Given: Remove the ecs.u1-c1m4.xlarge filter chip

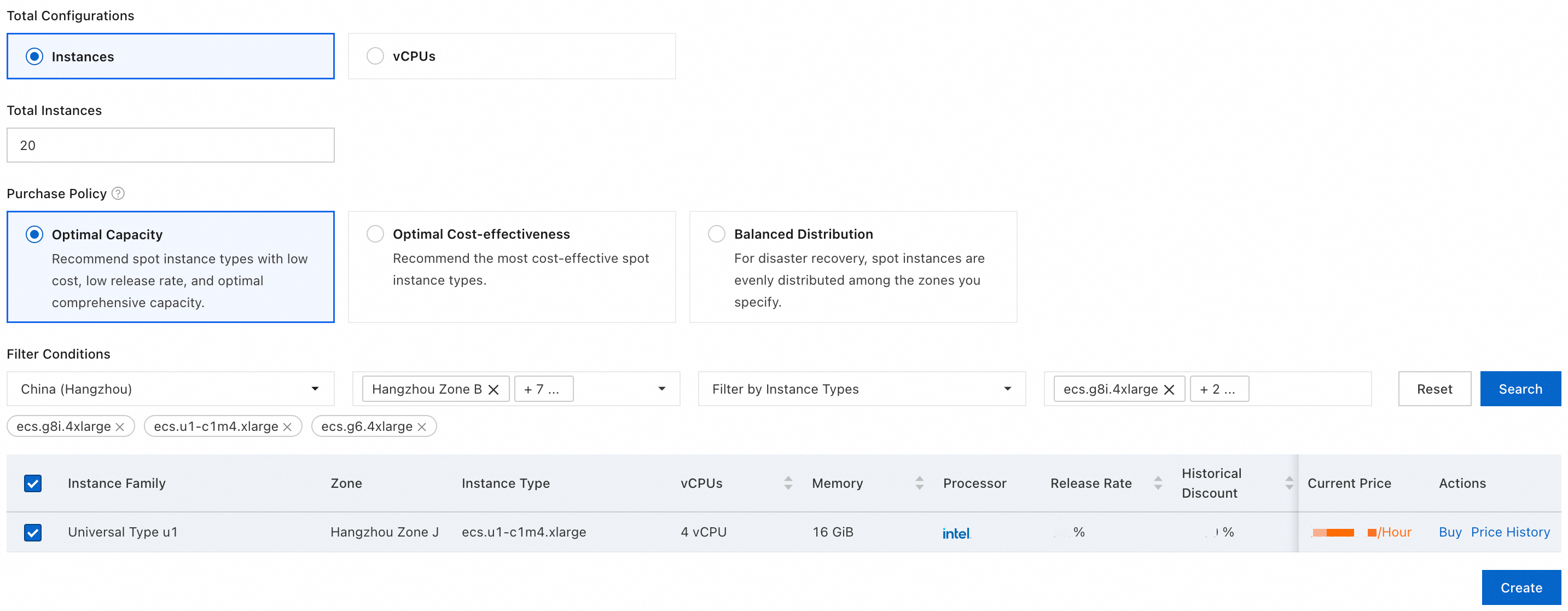Looking at the screenshot, I should 287,426.
